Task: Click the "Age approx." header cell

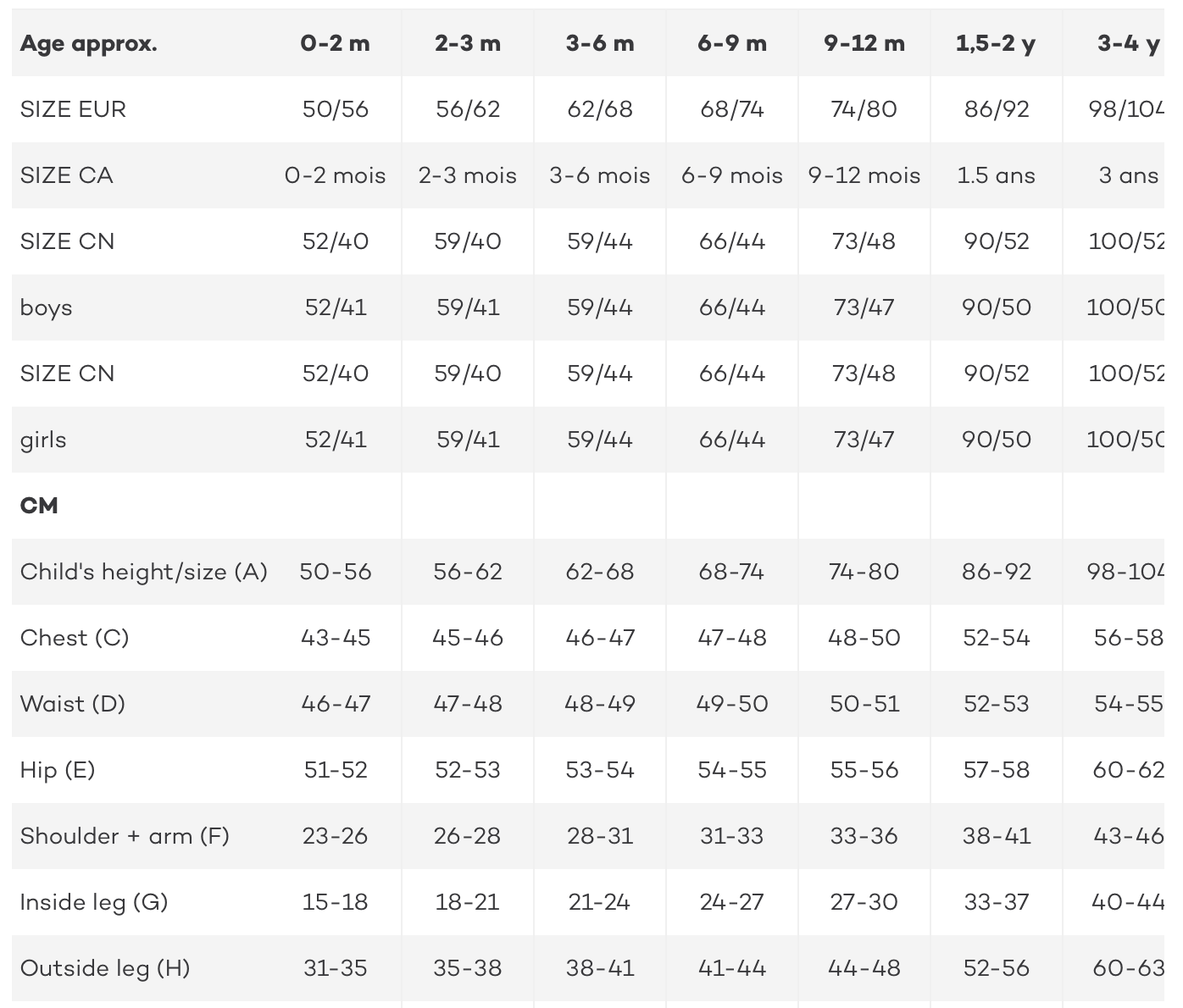Action: click(x=88, y=44)
